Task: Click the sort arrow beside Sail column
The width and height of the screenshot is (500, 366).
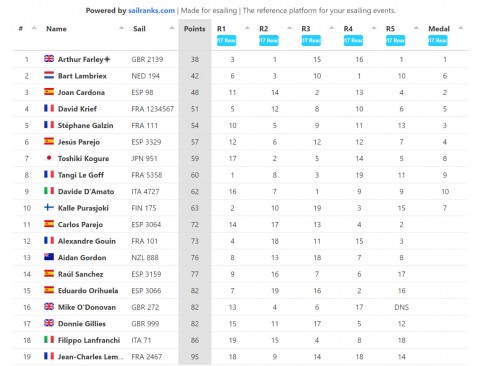Action: (x=172, y=28)
